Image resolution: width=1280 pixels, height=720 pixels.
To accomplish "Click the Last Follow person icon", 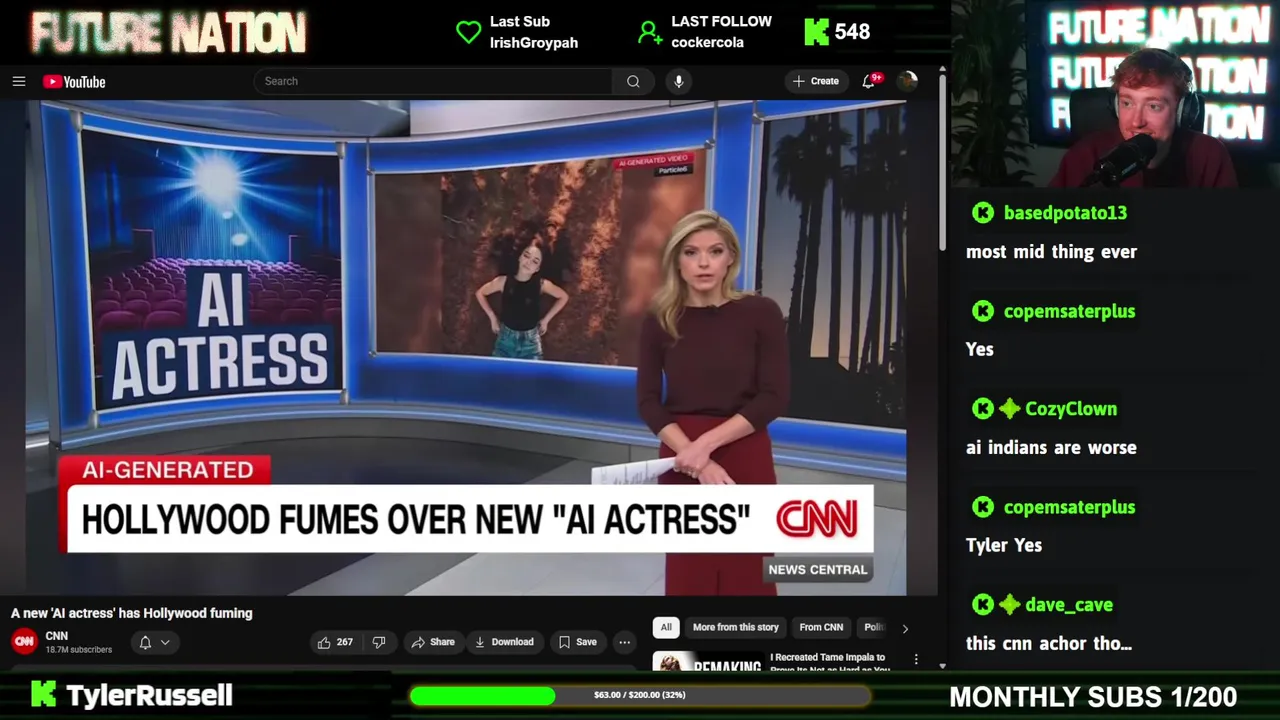I will tap(650, 33).
